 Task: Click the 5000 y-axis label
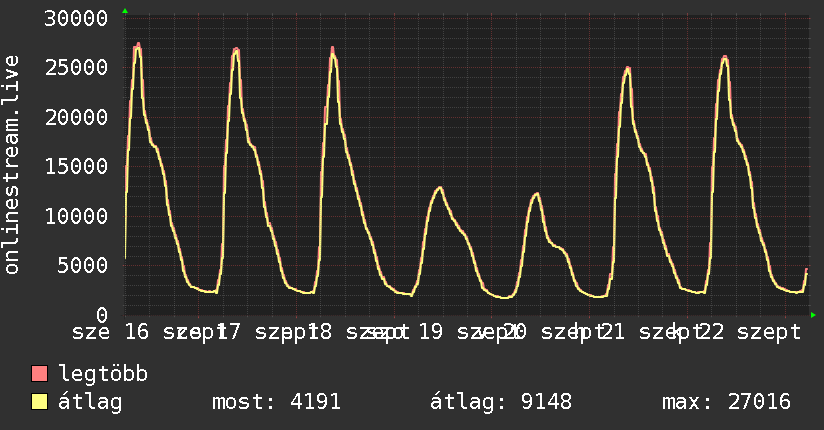click(x=83, y=265)
